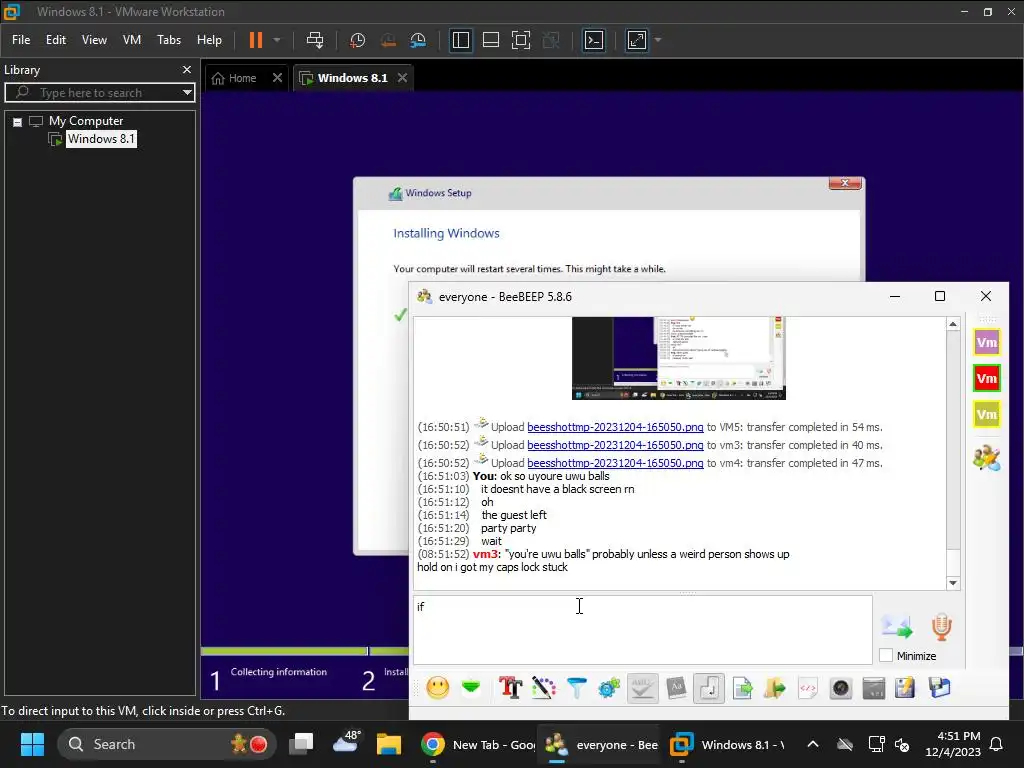The image size is (1024, 768).
Task: Open the Tabs menu
Action: coord(168,40)
